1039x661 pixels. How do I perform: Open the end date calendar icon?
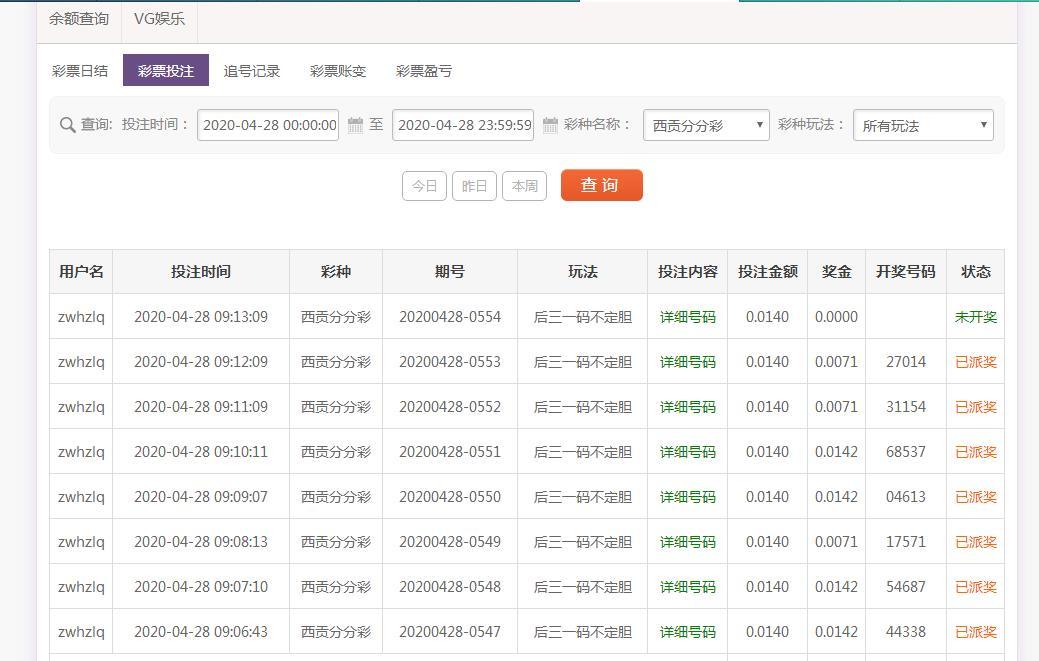(x=550, y=125)
